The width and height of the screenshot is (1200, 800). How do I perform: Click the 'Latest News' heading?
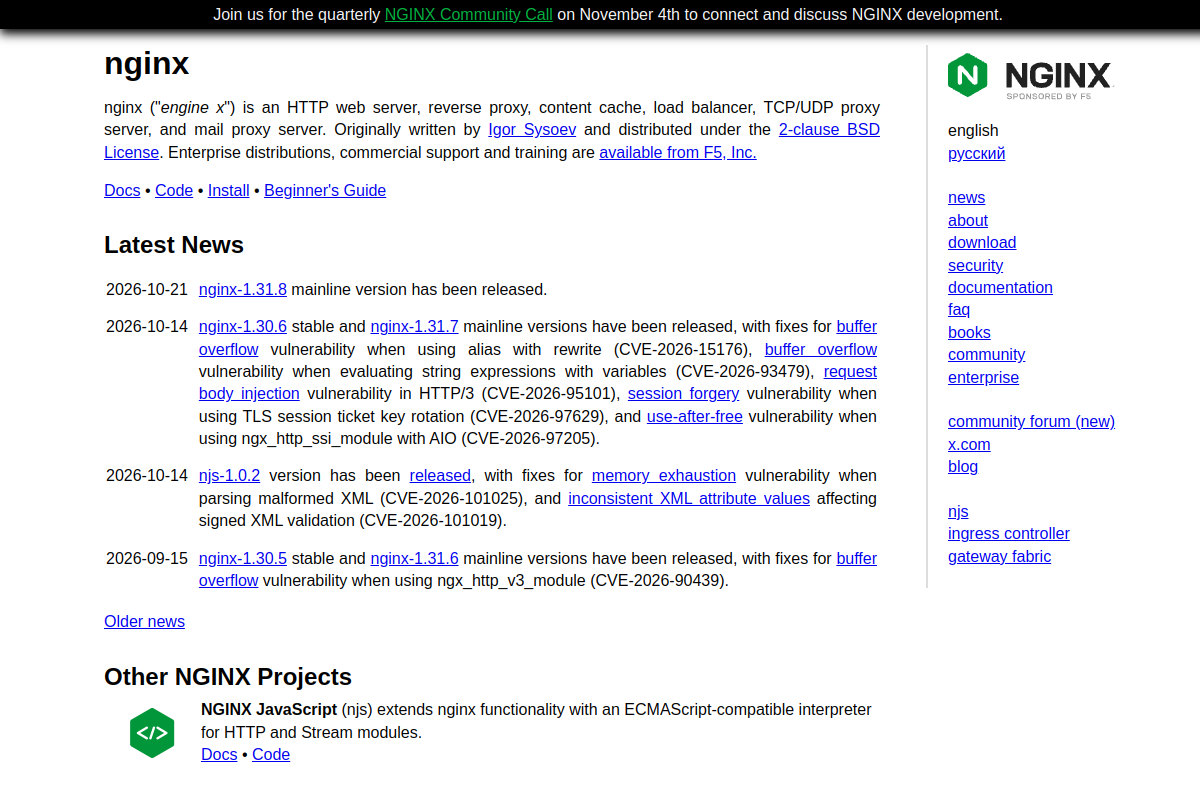174,245
